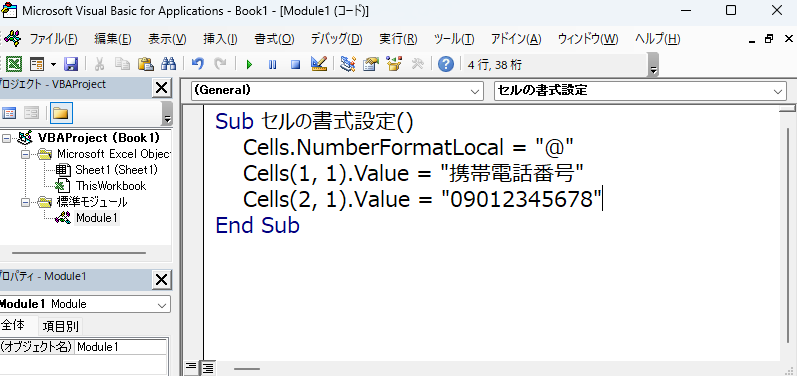797x376 pixels.
Task: Click the View Code icon in Project pane
Action: point(9,113)
